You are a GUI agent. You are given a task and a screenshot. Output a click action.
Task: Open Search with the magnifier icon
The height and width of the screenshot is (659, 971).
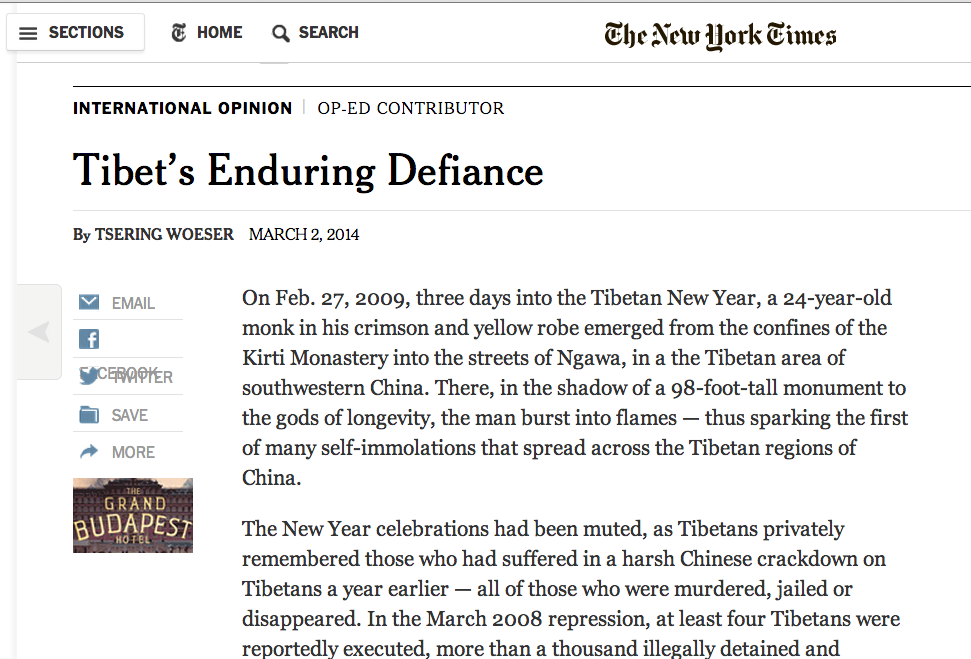[281, 33]
